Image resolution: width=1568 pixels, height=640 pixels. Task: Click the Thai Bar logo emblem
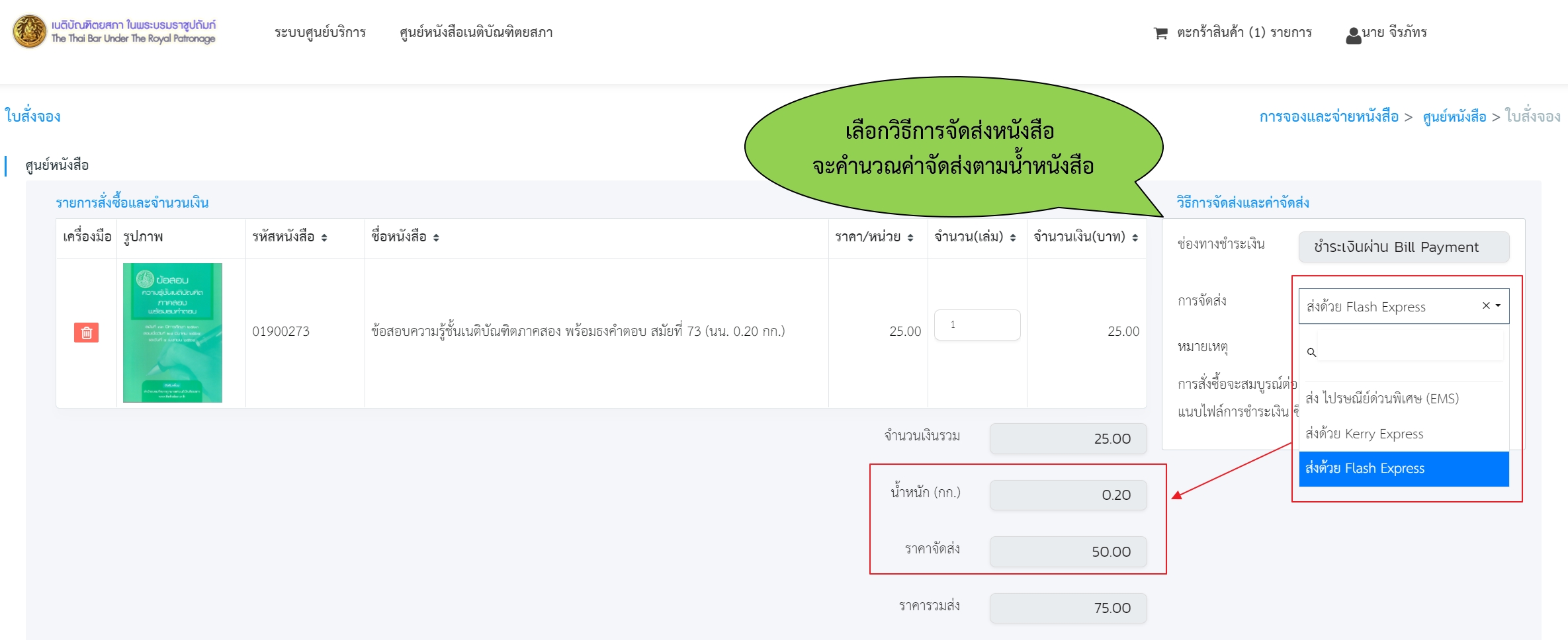30,32
